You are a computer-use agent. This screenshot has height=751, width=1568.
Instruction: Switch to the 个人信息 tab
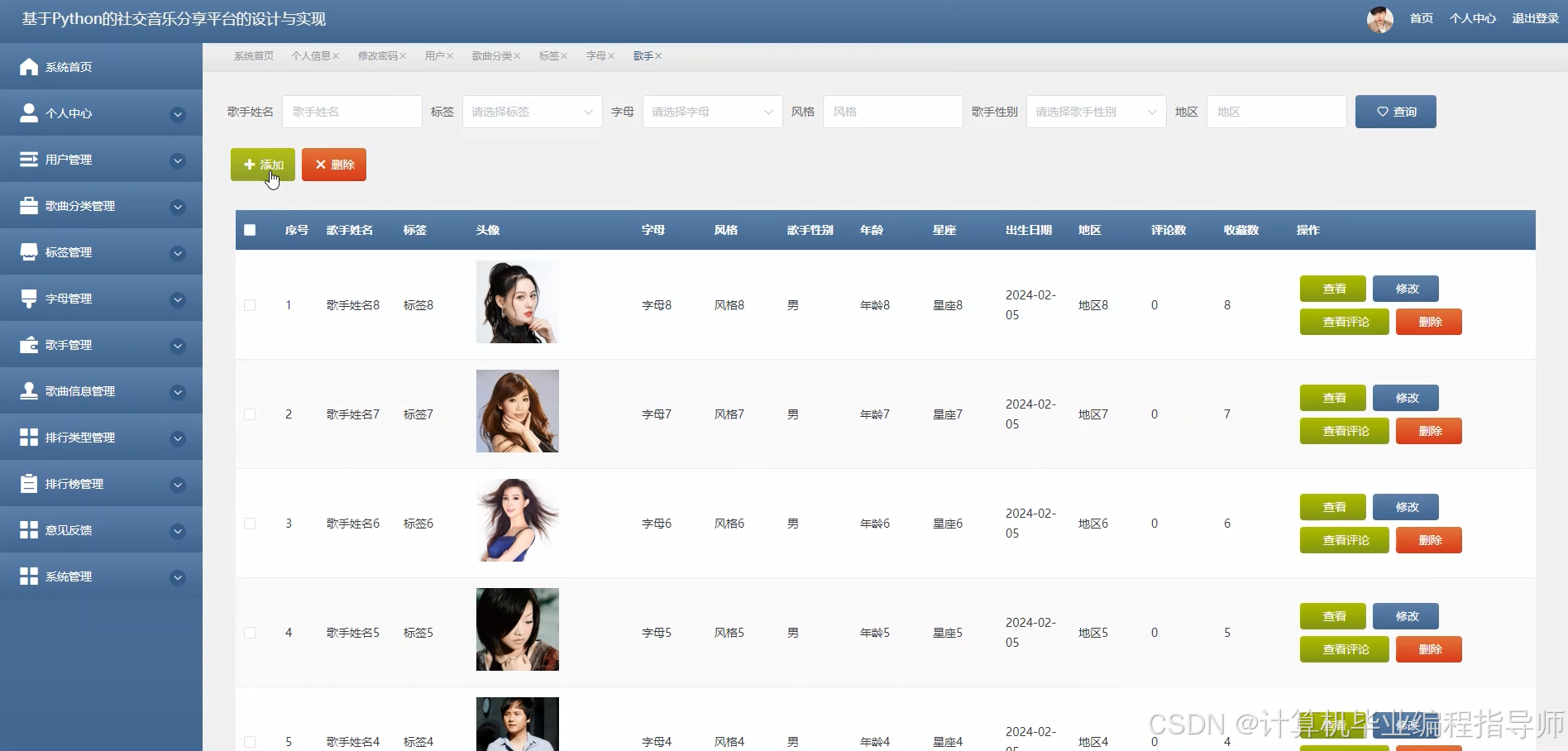click(311, 56)
